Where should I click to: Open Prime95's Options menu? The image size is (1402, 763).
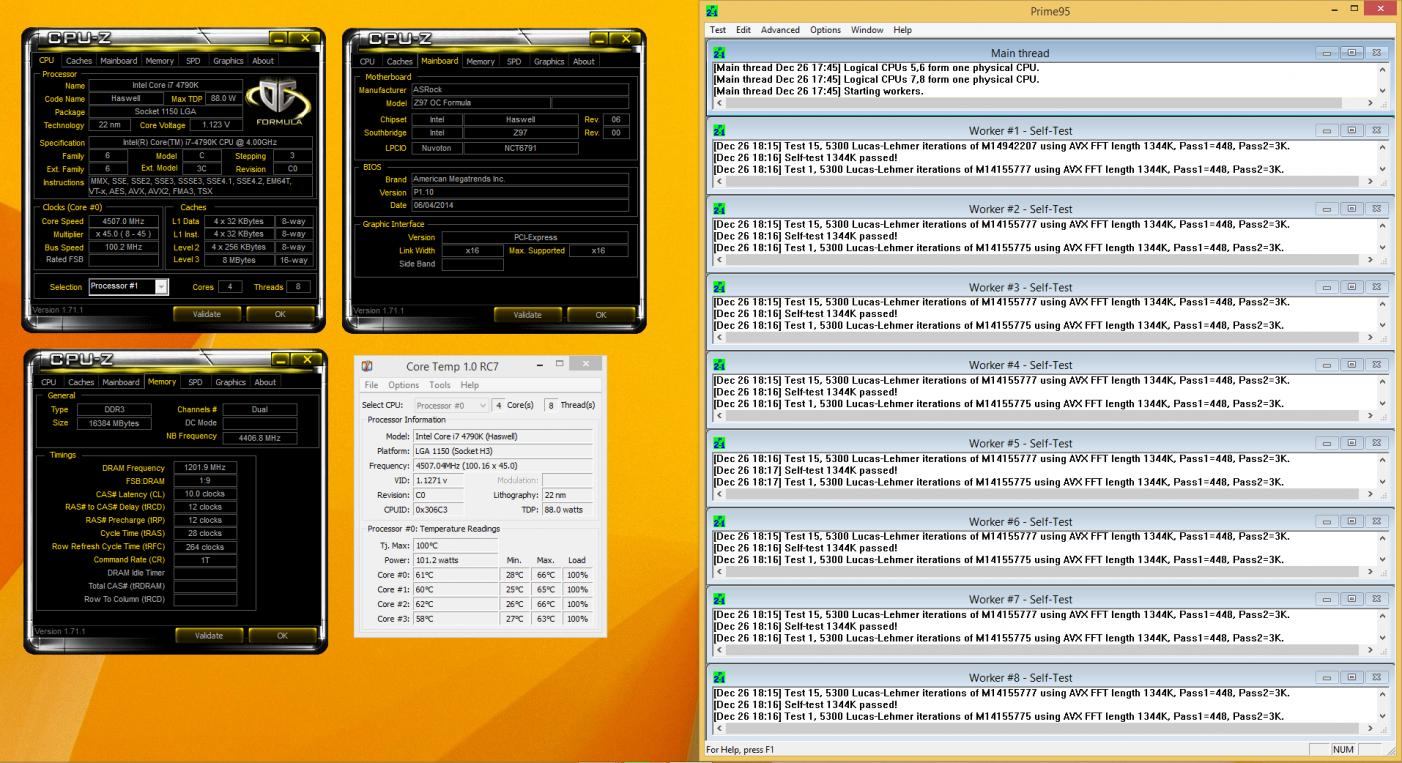point(825,30)
